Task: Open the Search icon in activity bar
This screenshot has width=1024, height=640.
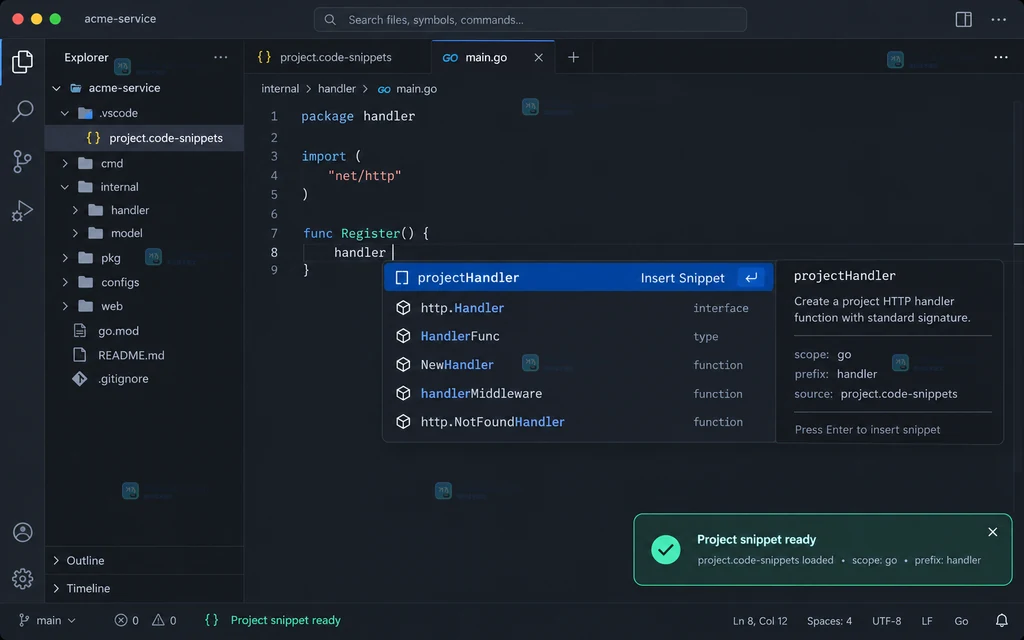Action: tap(22, 111)
